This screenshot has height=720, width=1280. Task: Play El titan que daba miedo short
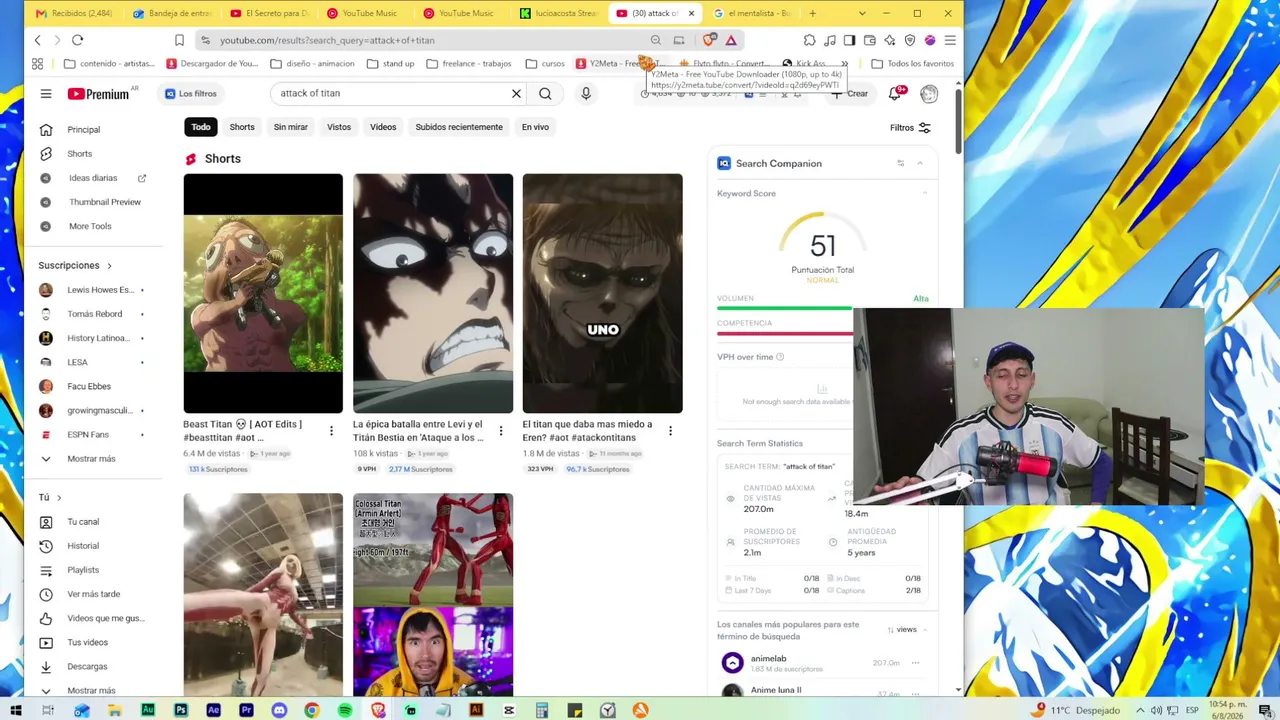click(602, 293)
